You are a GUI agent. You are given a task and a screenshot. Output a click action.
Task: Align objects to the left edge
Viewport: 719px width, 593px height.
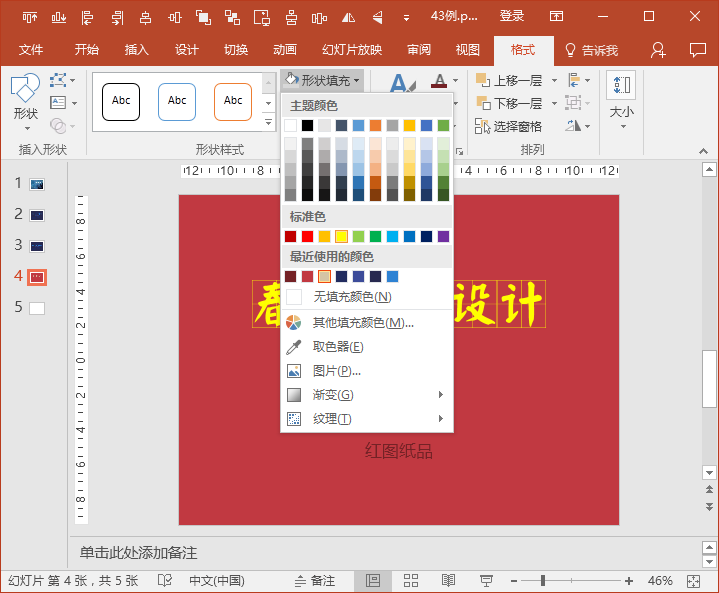[87, 17]
